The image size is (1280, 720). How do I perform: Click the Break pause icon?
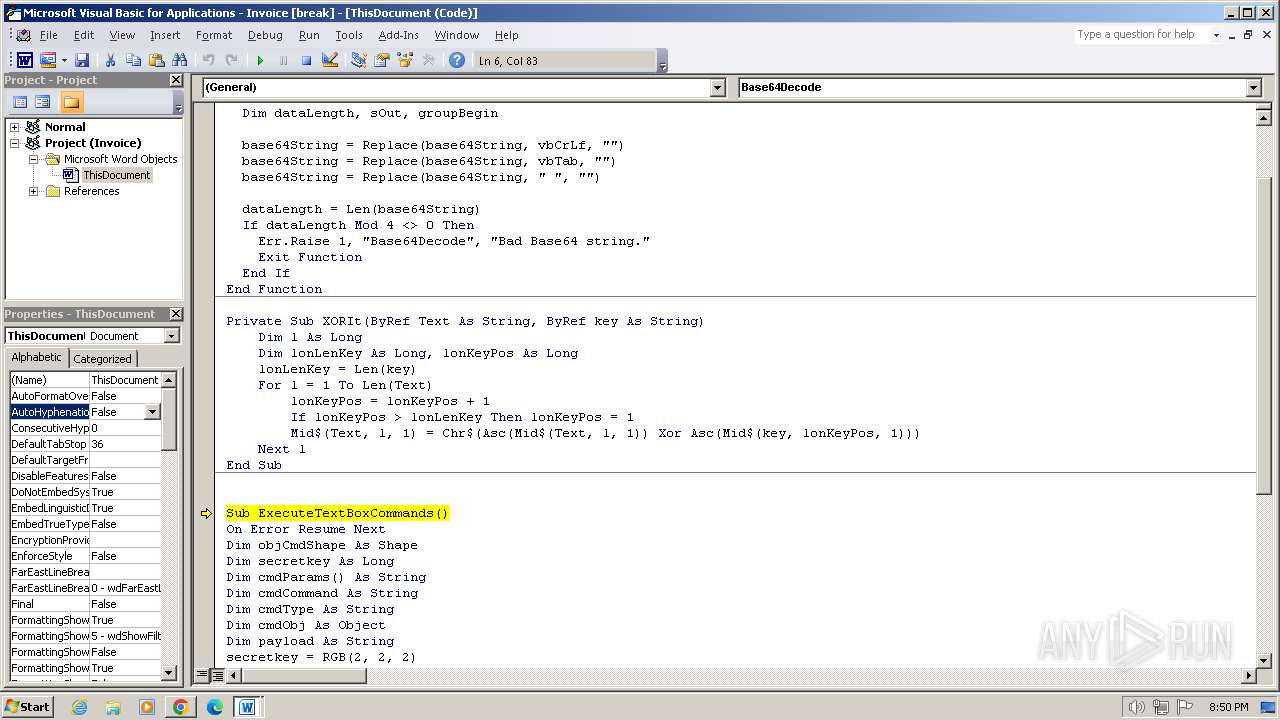pos(283,61)
